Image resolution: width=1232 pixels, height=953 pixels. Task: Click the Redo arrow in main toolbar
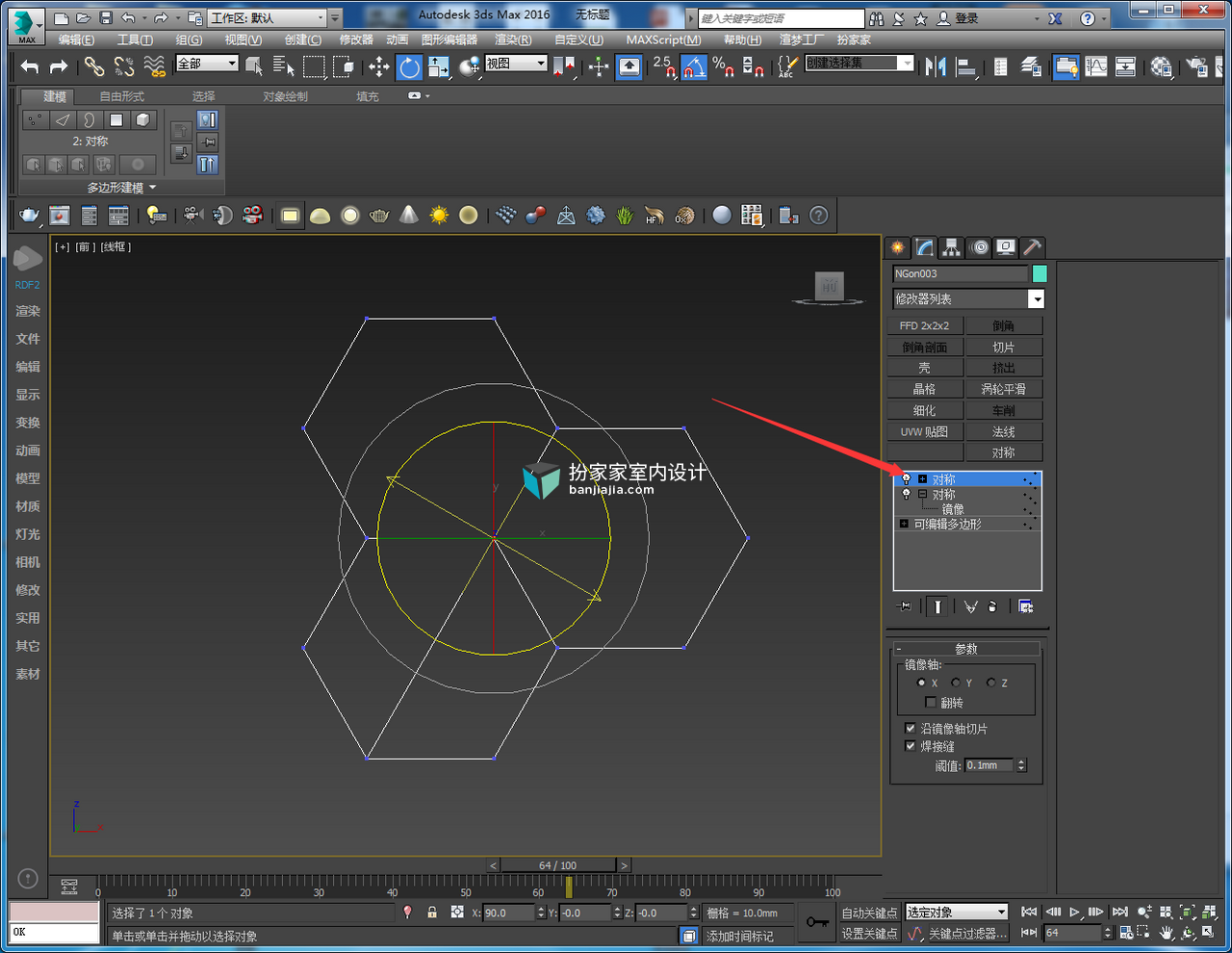tap(59, 65)
